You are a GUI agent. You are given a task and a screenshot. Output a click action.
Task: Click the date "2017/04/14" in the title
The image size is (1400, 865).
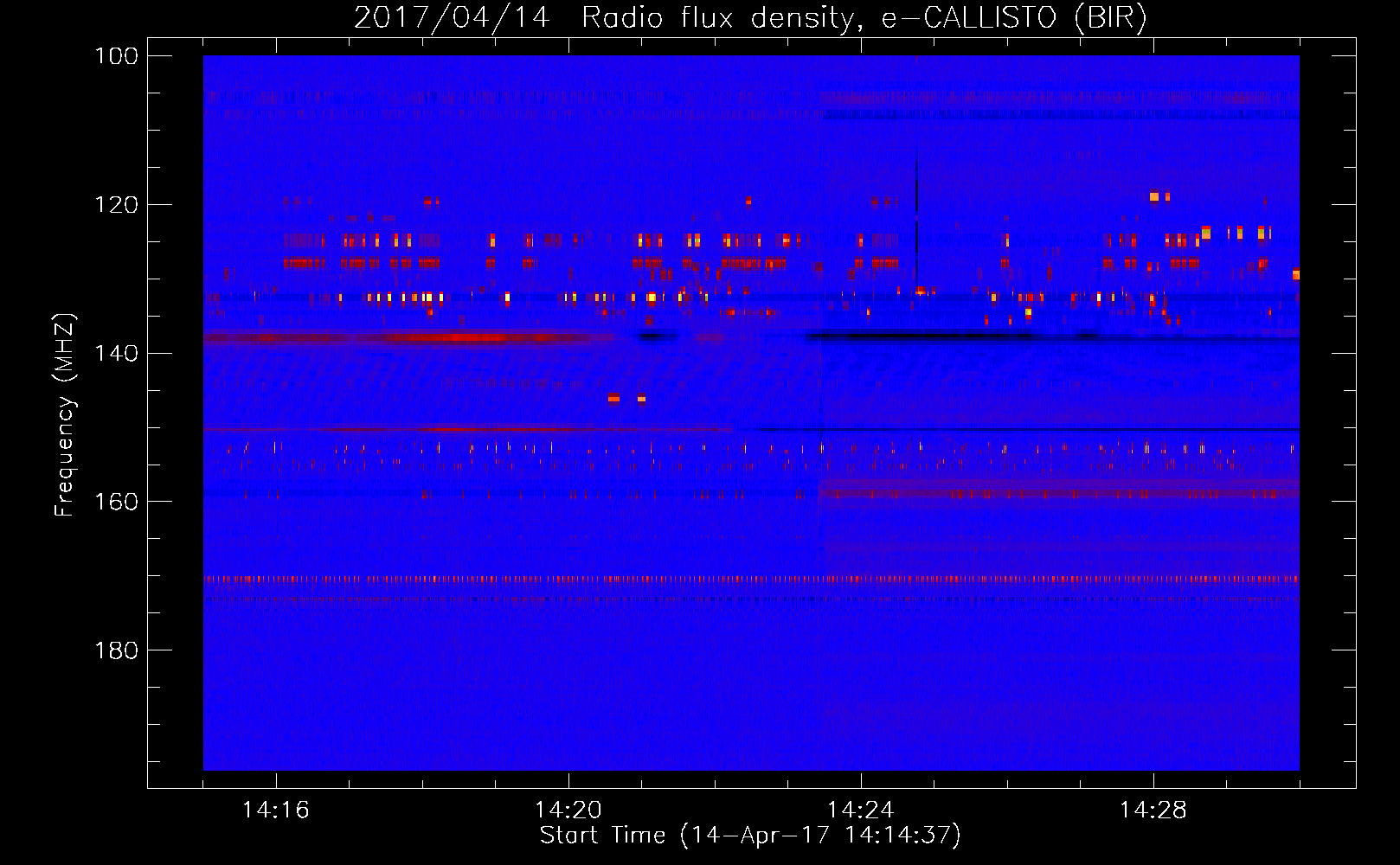tap(452, 18)
